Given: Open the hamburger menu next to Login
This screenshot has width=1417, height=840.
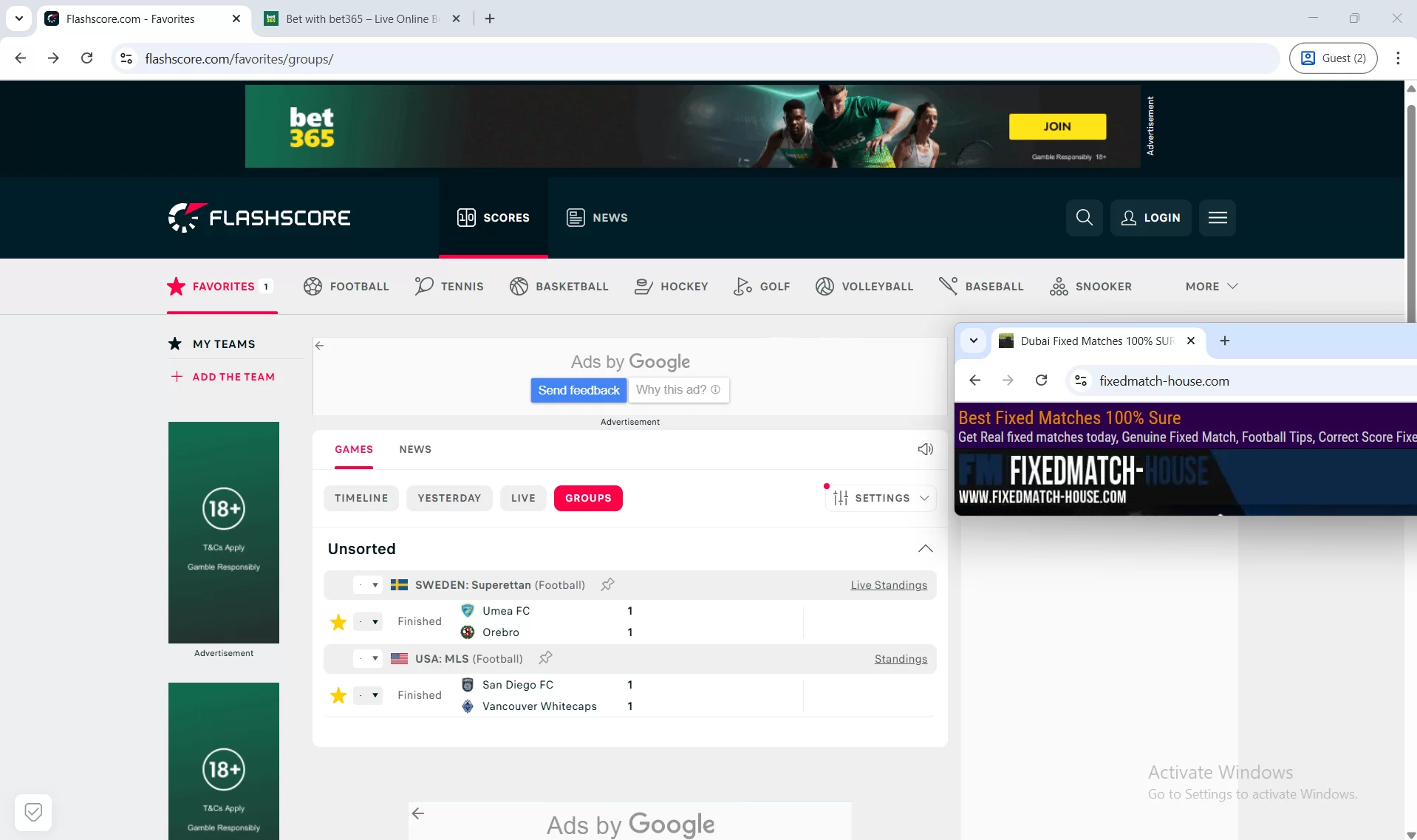Looking at the screenshot, I should tap(1218, 217).
